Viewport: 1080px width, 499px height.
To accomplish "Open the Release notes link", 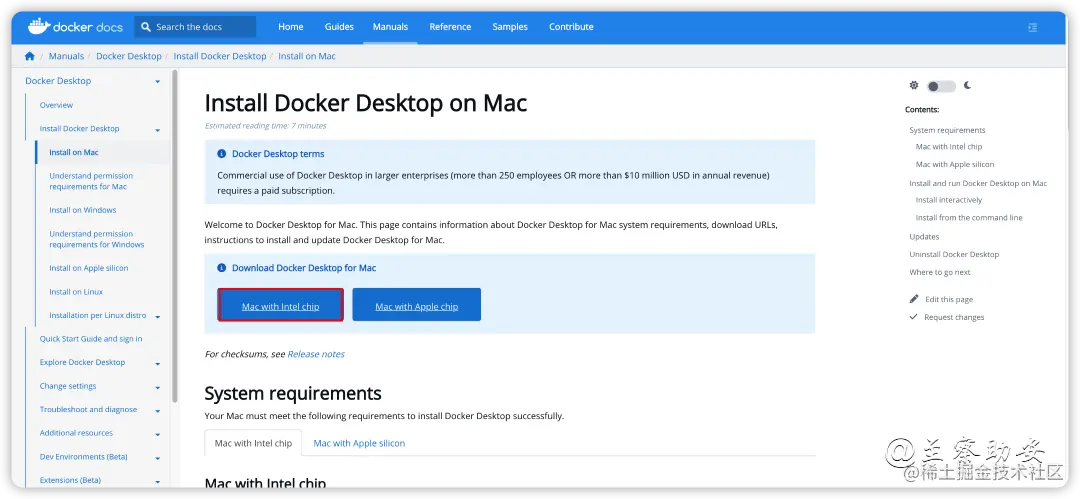I will 315,354.
